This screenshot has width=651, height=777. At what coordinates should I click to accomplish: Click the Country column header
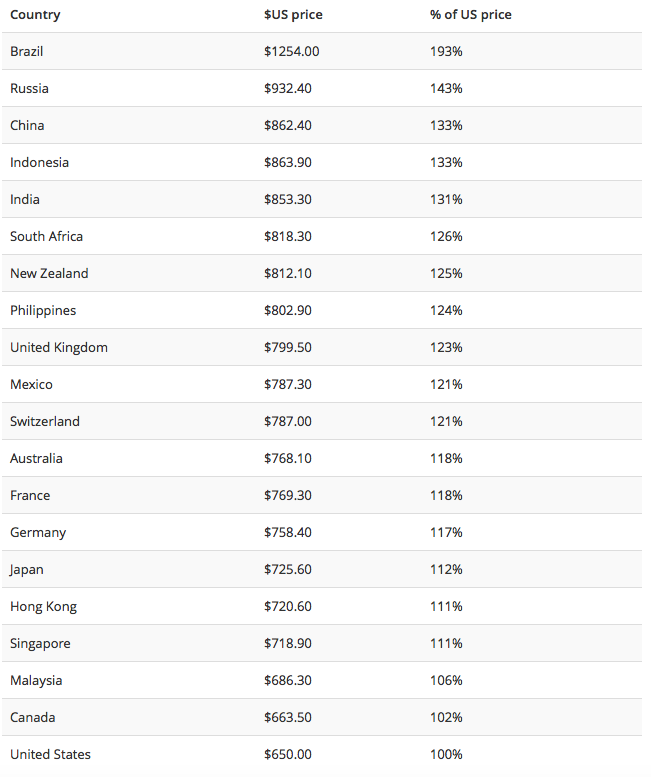point(35,15)
